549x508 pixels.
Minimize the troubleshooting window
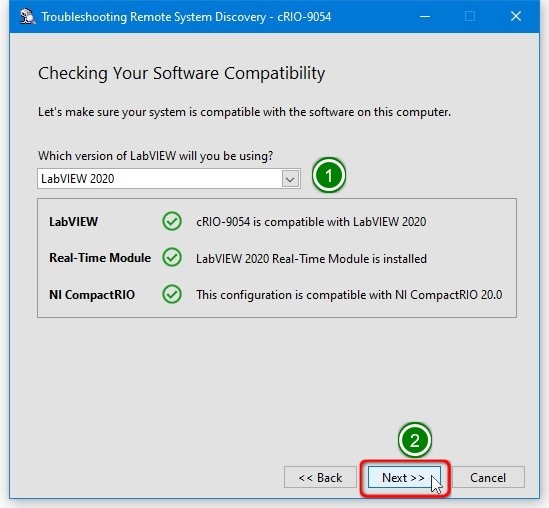click(425, 16)
